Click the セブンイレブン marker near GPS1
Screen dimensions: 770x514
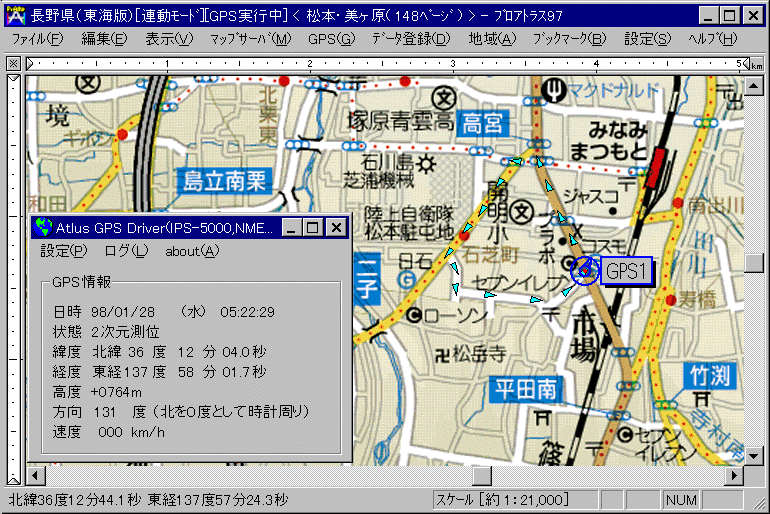point(570,262)
